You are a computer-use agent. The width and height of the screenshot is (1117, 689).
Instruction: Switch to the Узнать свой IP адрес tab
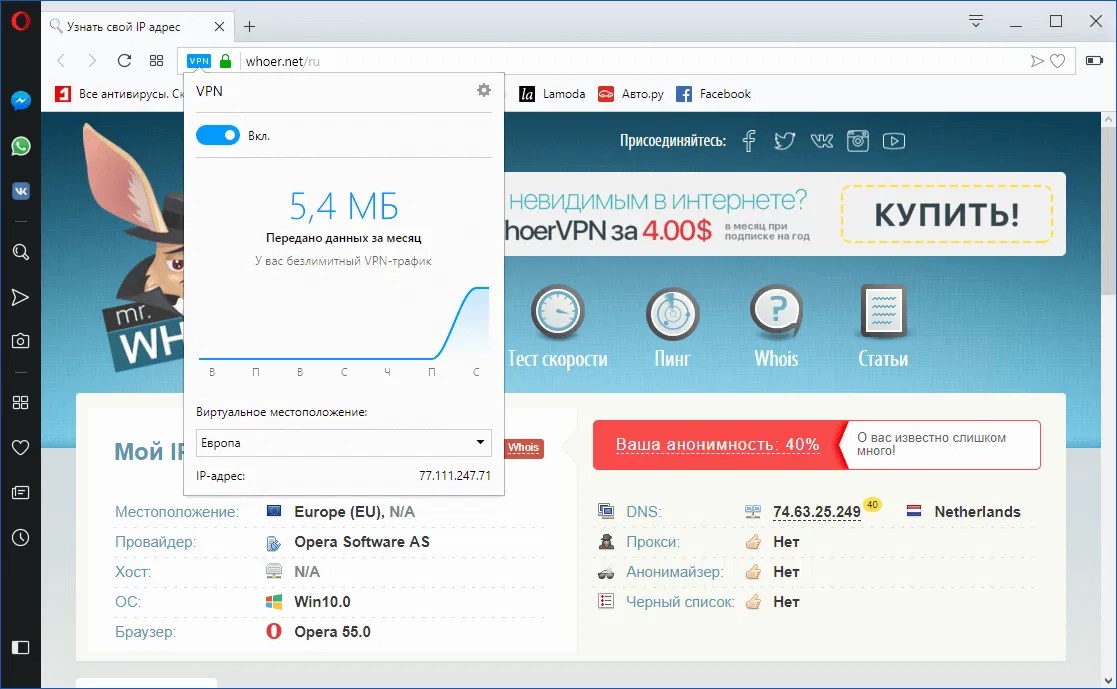pos(125,26)
